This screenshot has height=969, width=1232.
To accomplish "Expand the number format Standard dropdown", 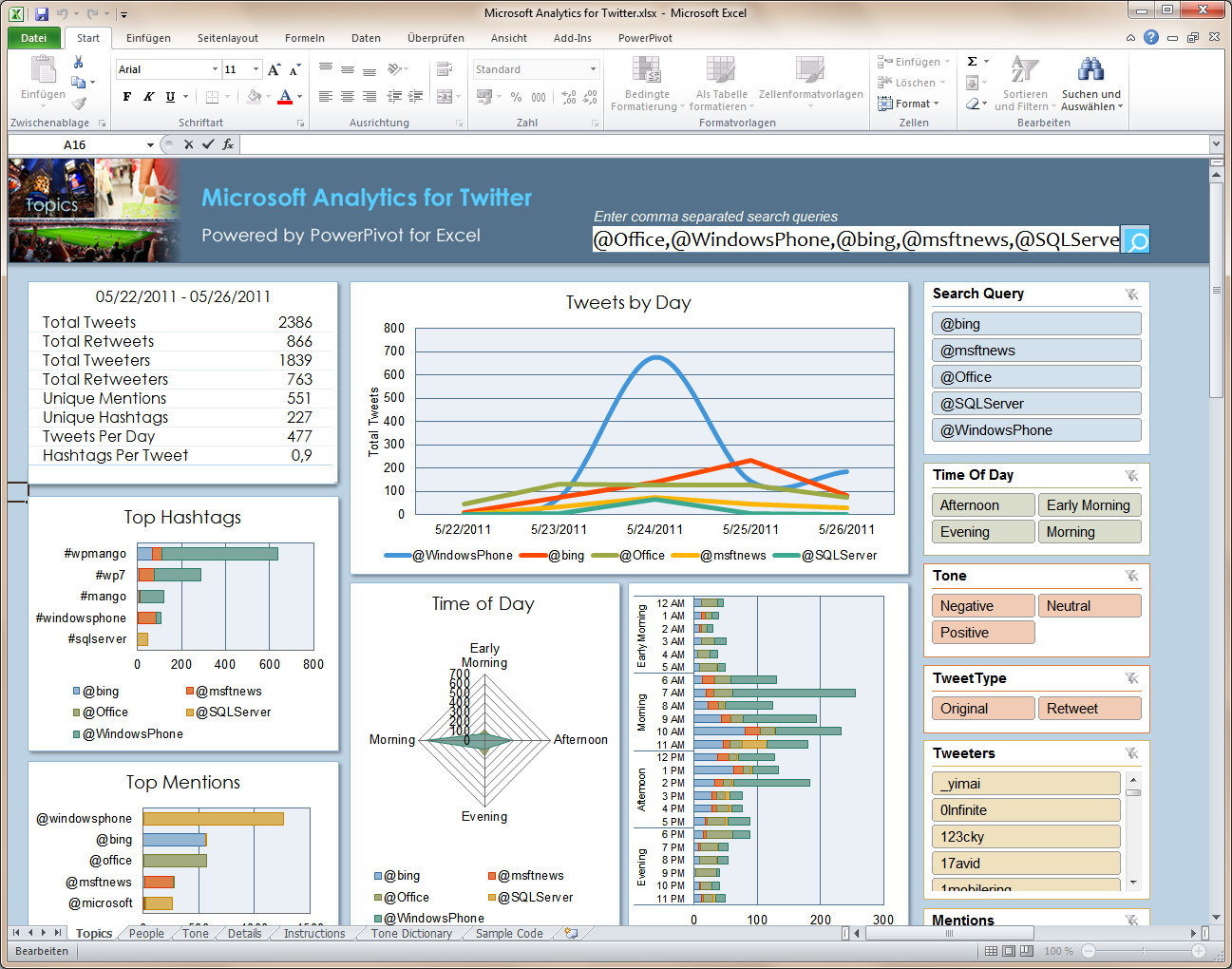I will click(x=593, y=69).
